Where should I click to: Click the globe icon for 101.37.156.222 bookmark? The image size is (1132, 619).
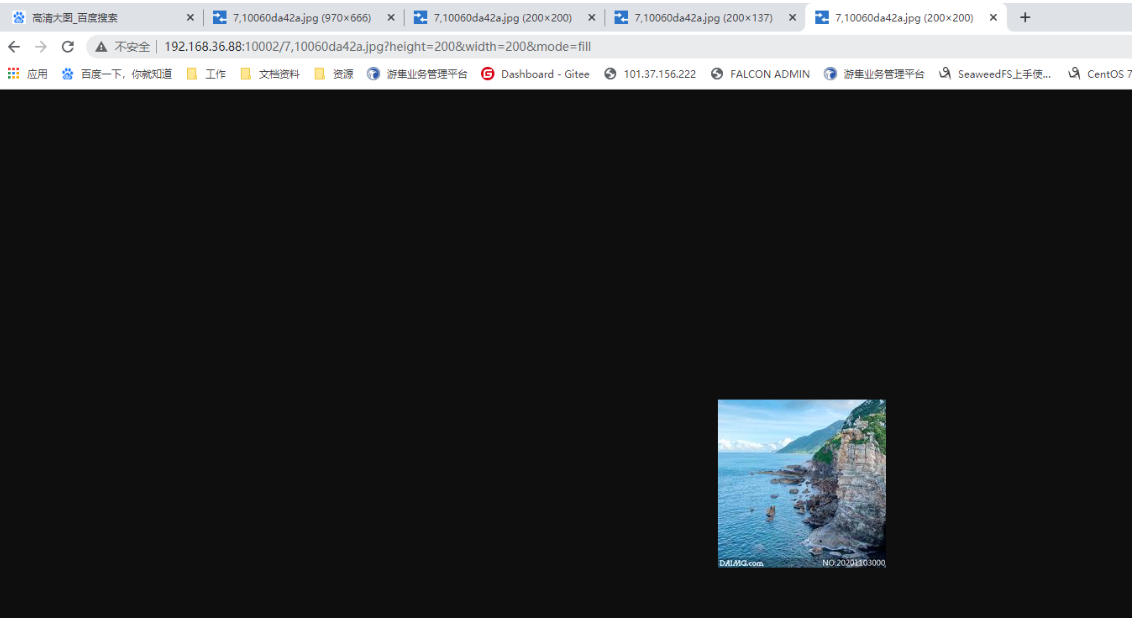(608, 73)
